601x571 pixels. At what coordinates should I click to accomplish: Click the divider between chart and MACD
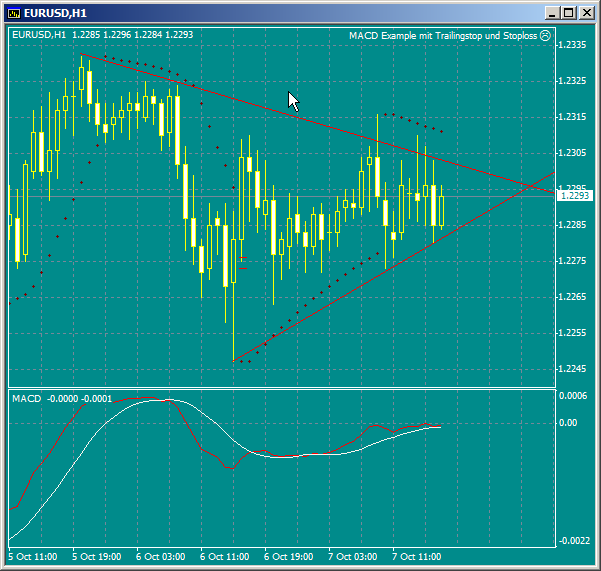click(x=280, y=388)
